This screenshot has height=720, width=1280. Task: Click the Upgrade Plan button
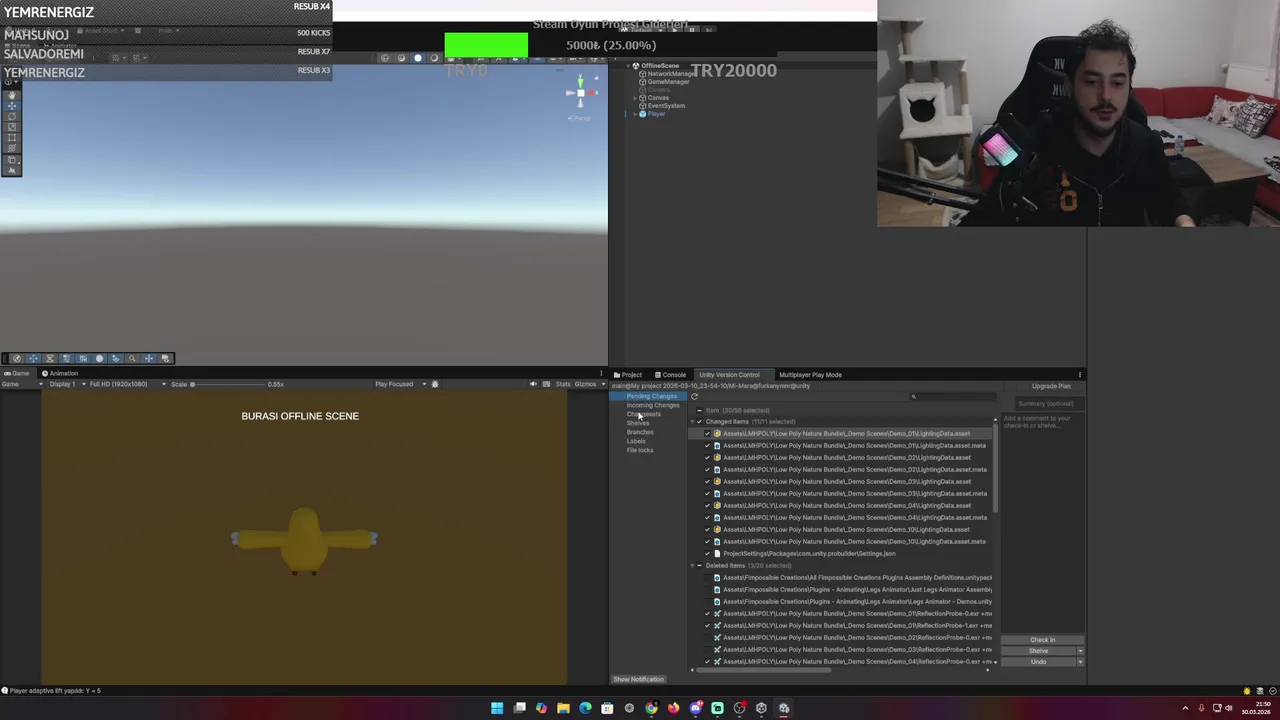tap(1051, 386)
